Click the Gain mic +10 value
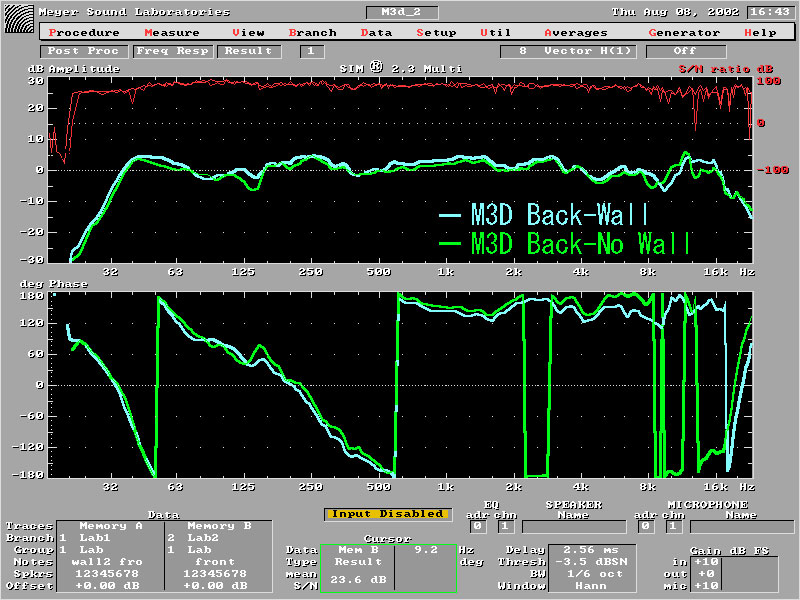Viewport: 800px width, 600px height. click(706, 586)
